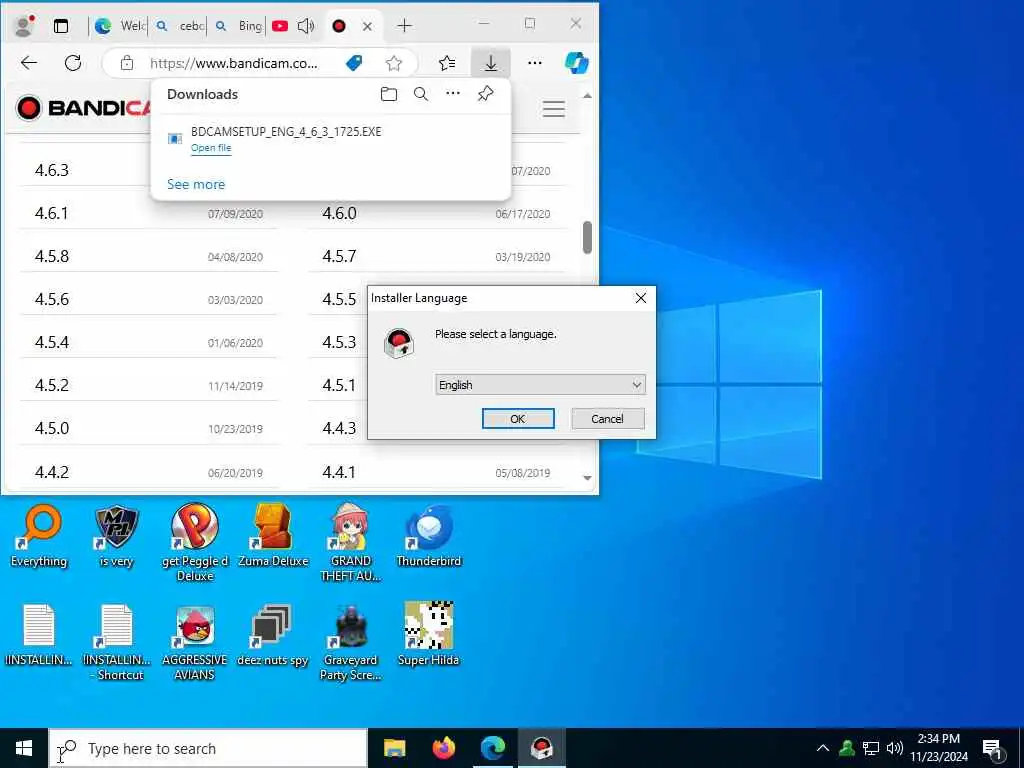Mute the audio-playing tab speaker icon
This screenshot has height=768, width=1024.
click(x=306, y=26)
